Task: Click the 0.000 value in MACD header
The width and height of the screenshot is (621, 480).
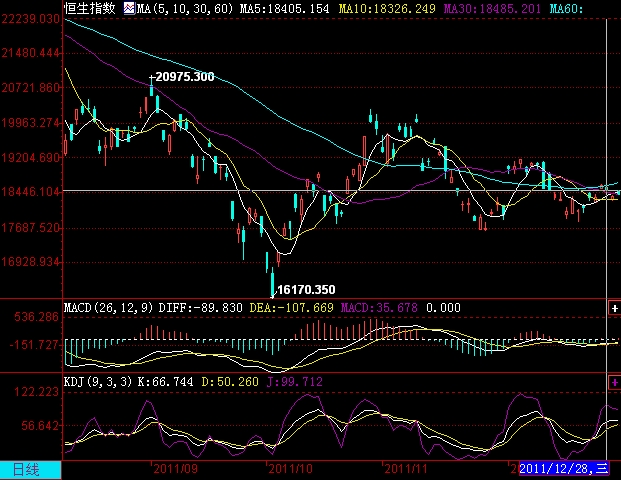Action: [x=443, y=308]
